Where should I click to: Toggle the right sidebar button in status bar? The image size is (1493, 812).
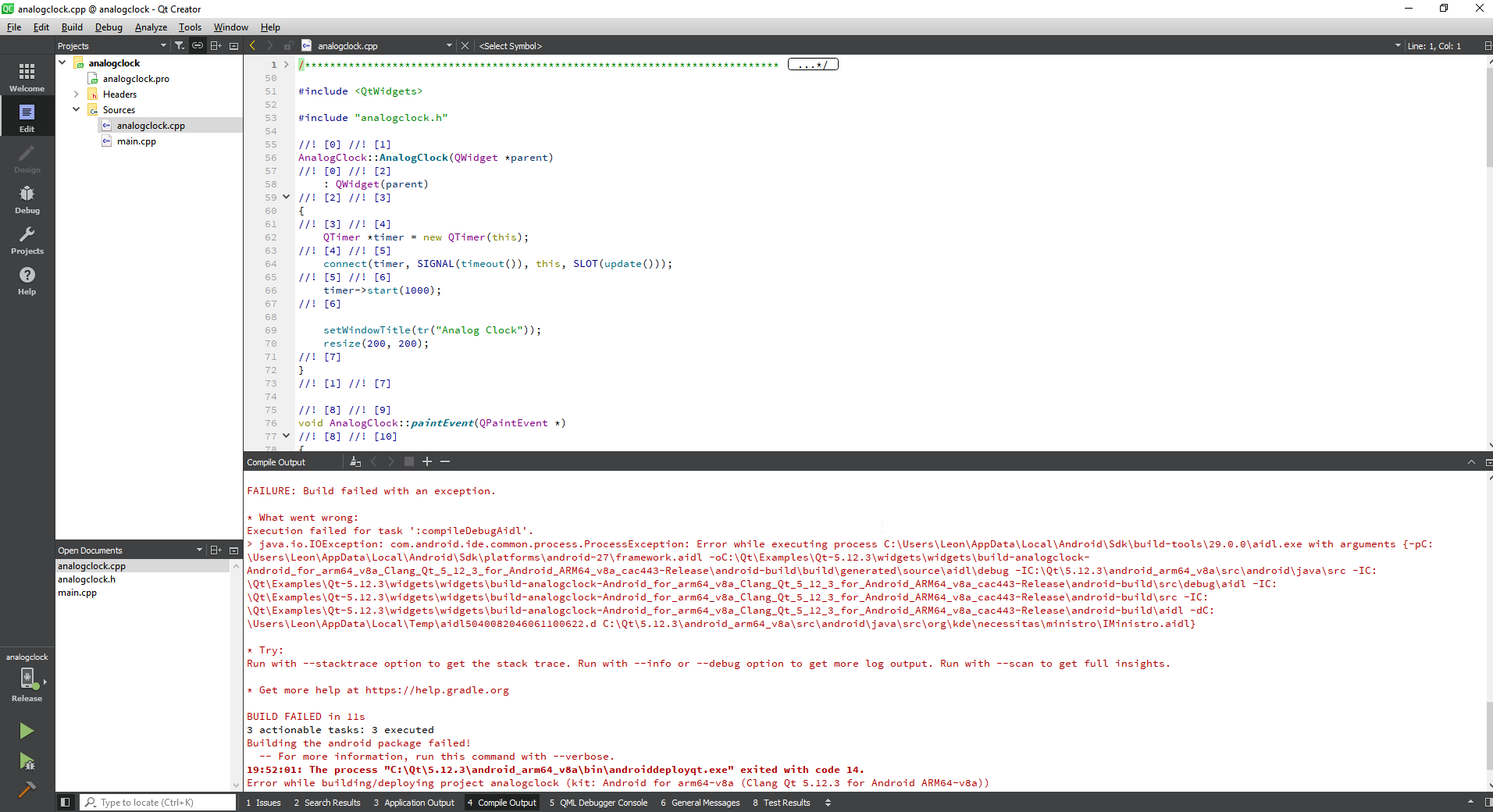(x=1488, y=803)
